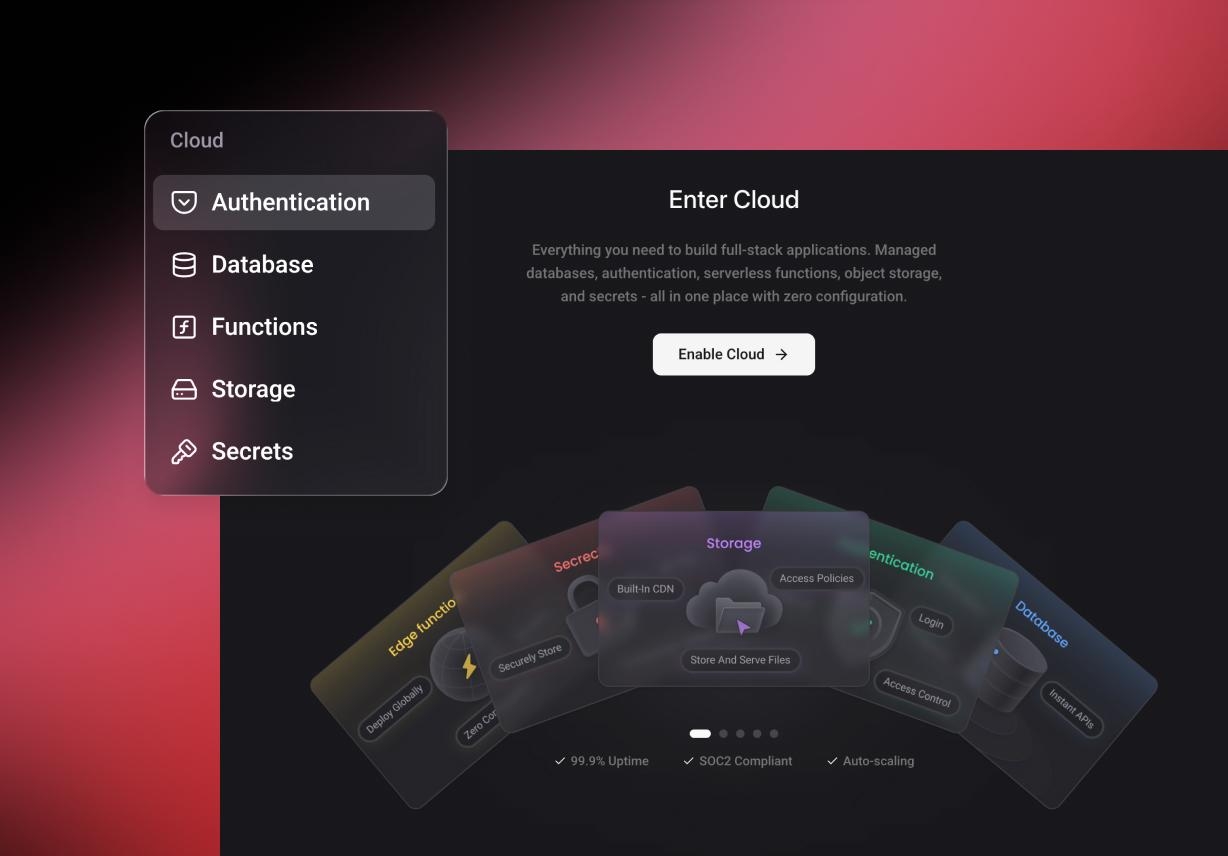
Task: Select the fifth carousel dot
Action: coord(774,734)
